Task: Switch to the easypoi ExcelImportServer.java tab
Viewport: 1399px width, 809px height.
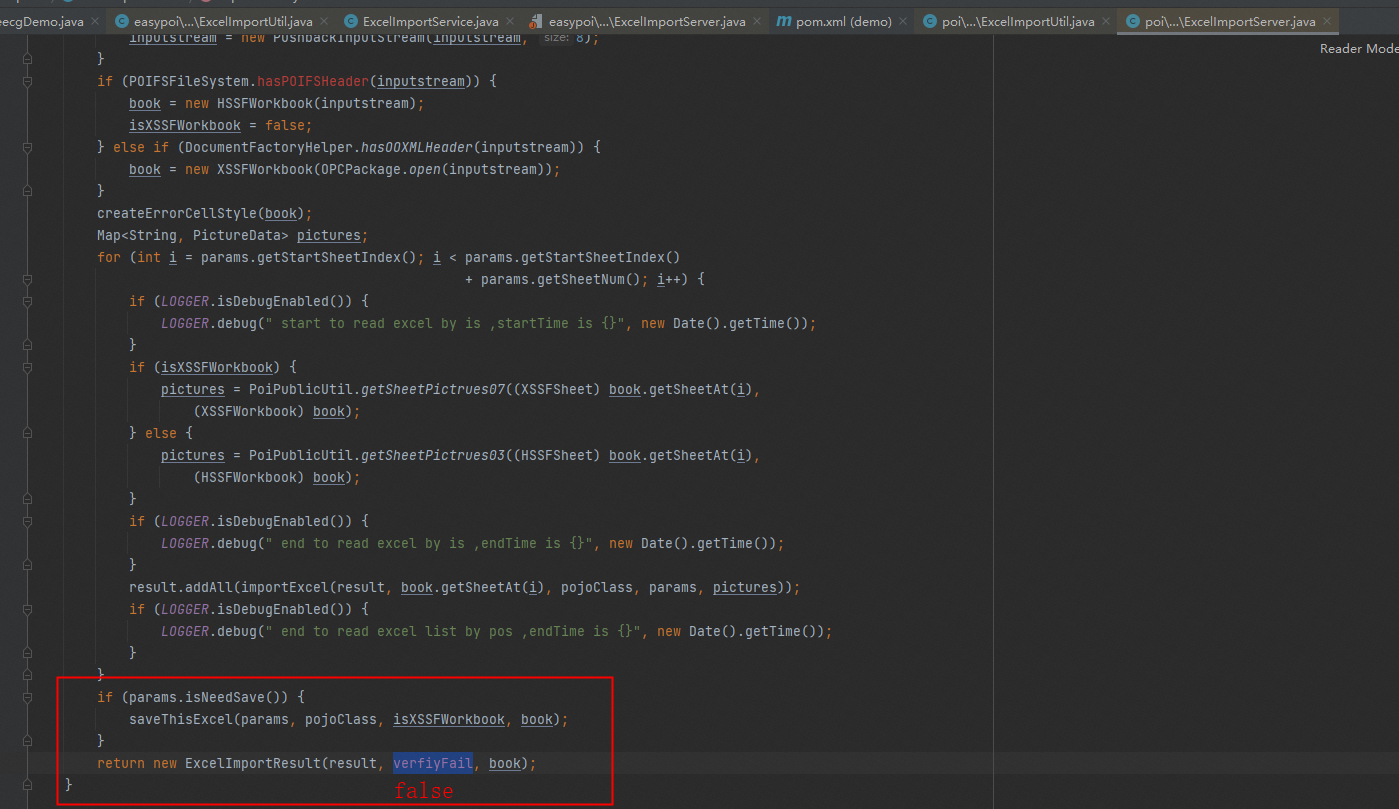Action: pyautogui.click(x=646, y=21)
